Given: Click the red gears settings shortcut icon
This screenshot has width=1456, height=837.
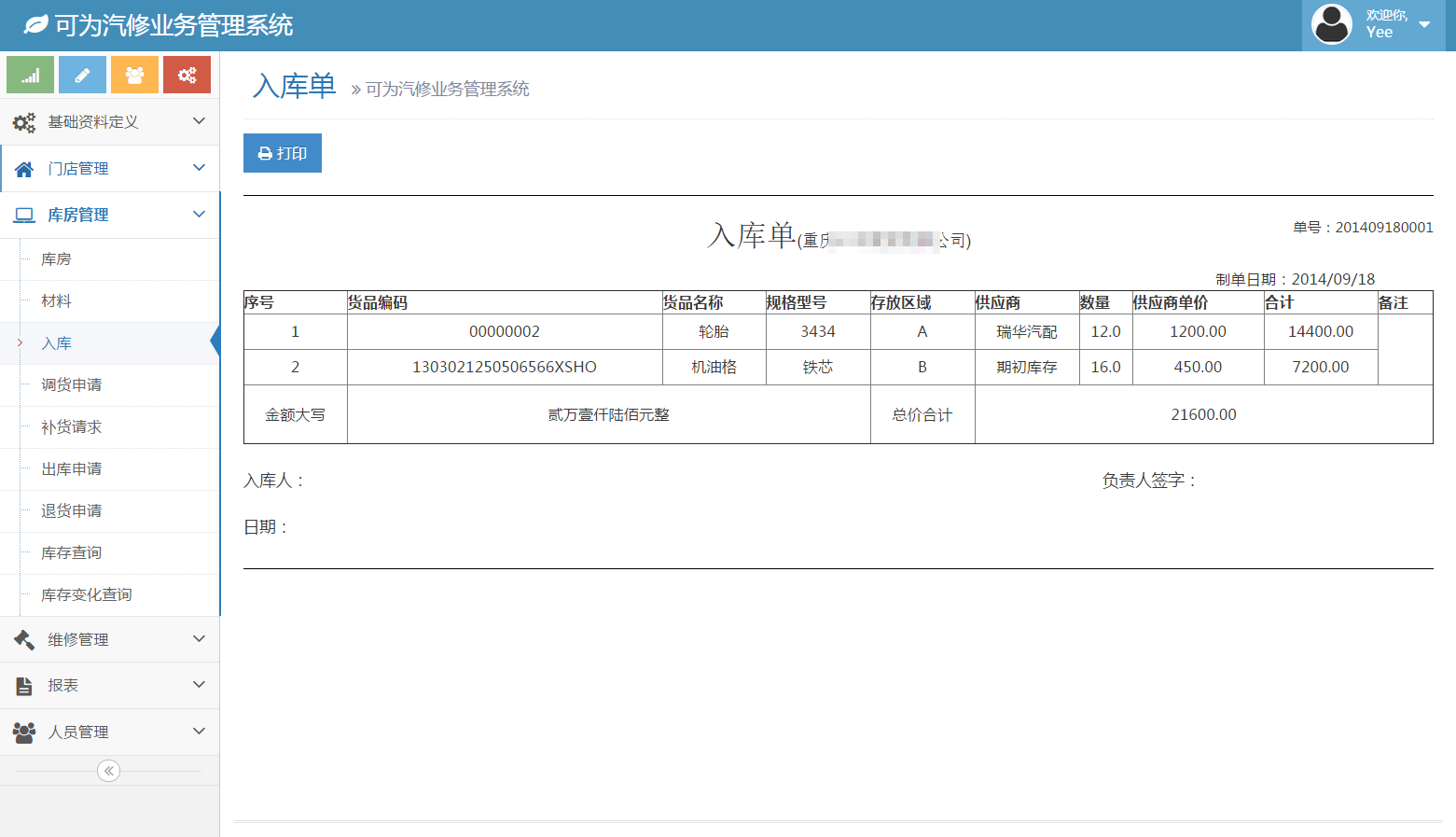Looking at the screenshot, I should [187, 75].
